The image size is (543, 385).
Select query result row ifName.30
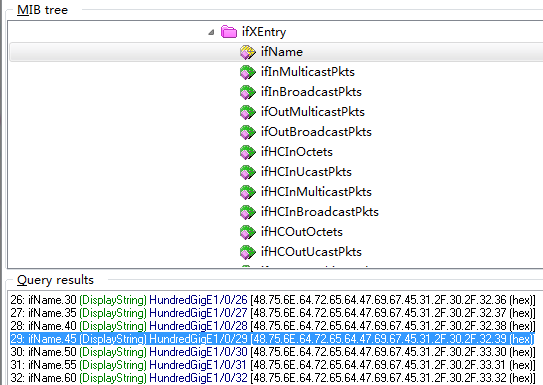(273, 299)
